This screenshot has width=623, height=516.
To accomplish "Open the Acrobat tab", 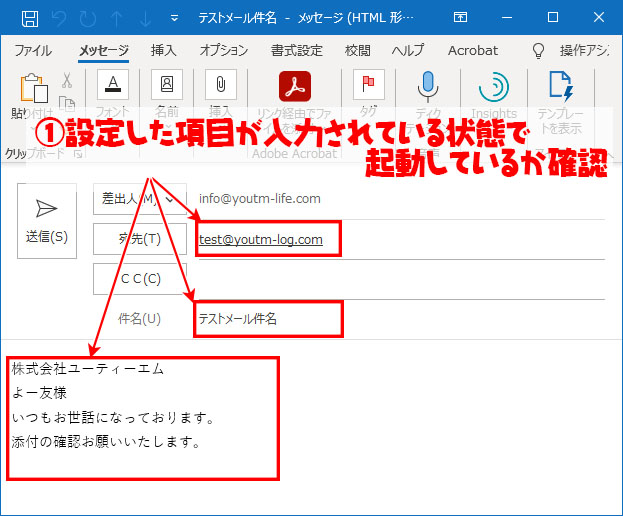I will click(473, 51).
